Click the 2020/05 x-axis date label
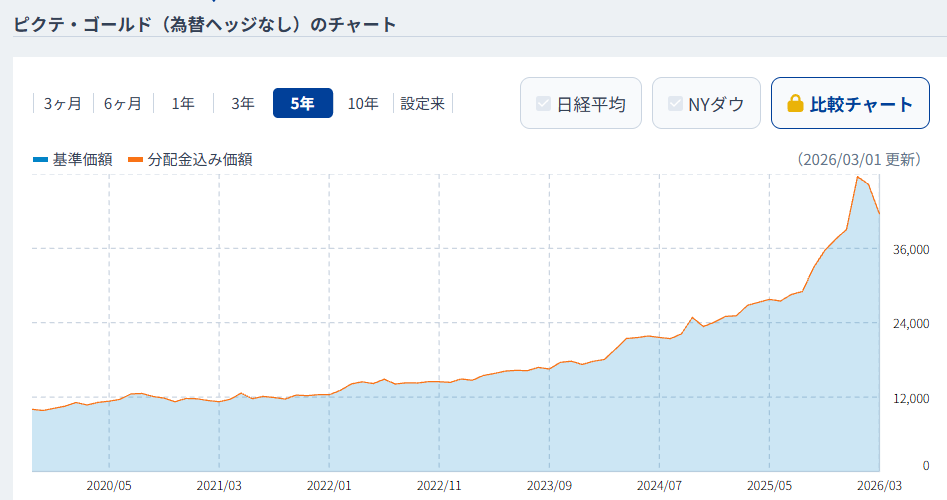This screenshot has width=947, height=500. coord(109,485)
